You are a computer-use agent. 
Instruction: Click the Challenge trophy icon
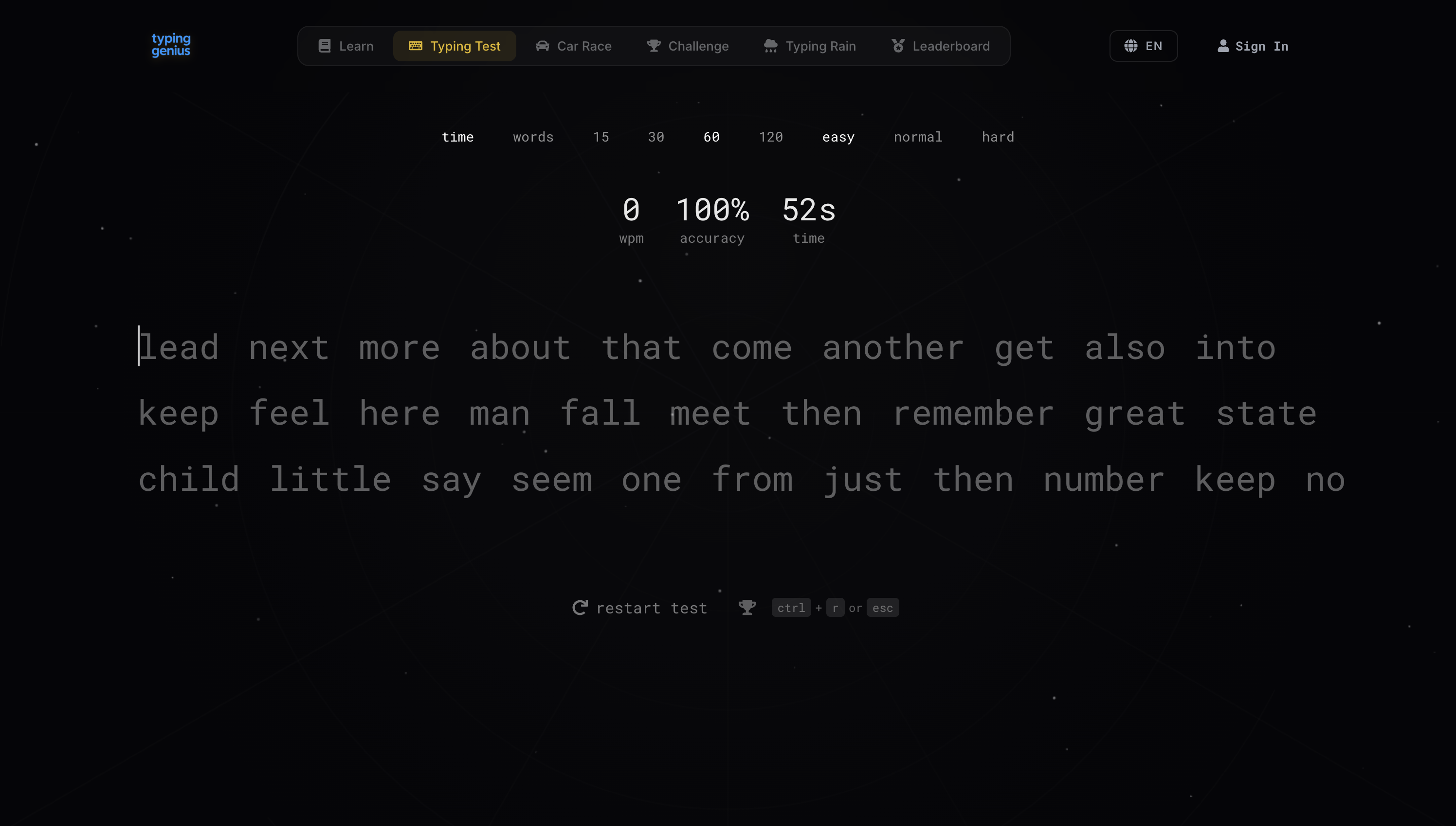point(653,46)
